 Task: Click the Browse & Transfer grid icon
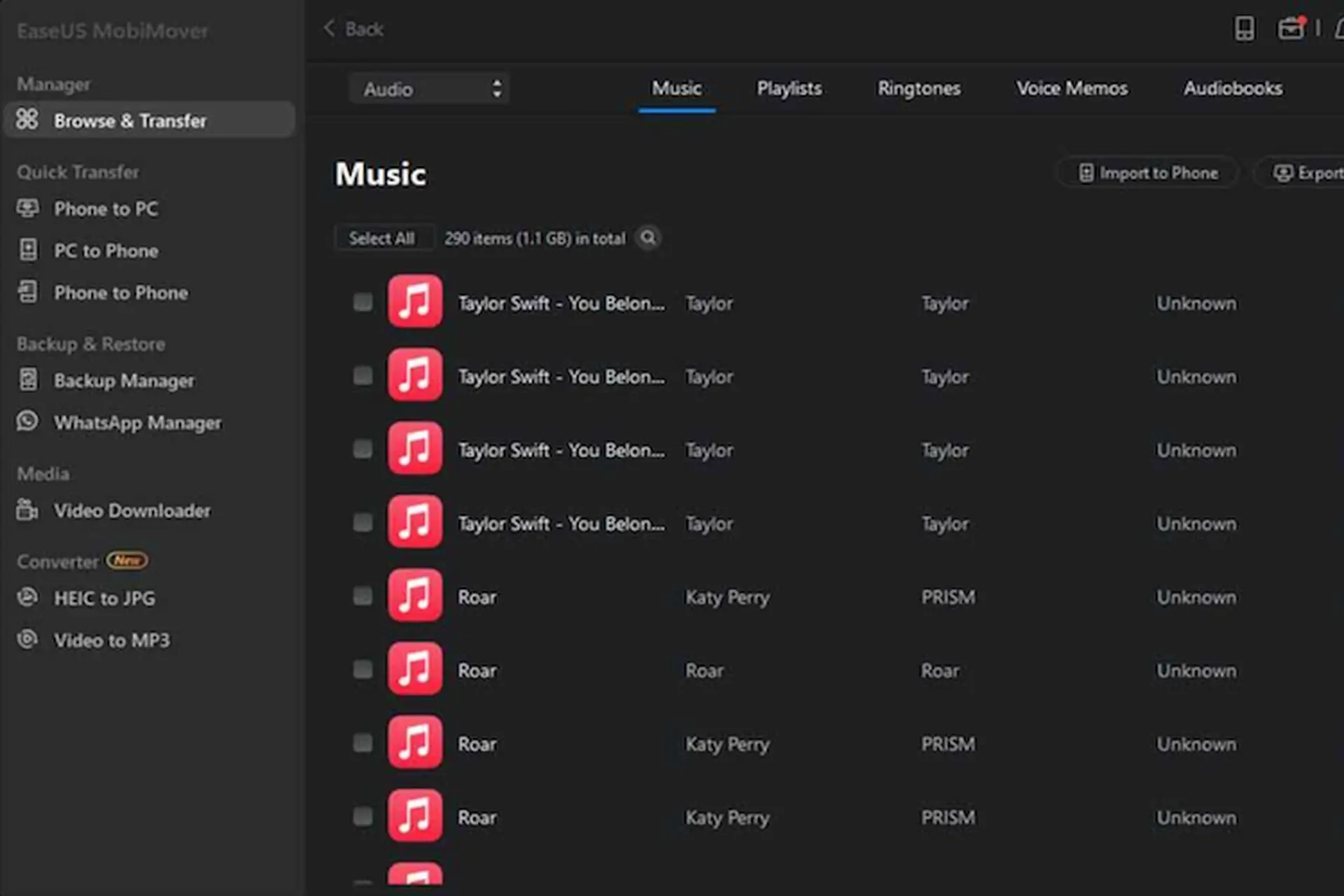click(27, 119)
